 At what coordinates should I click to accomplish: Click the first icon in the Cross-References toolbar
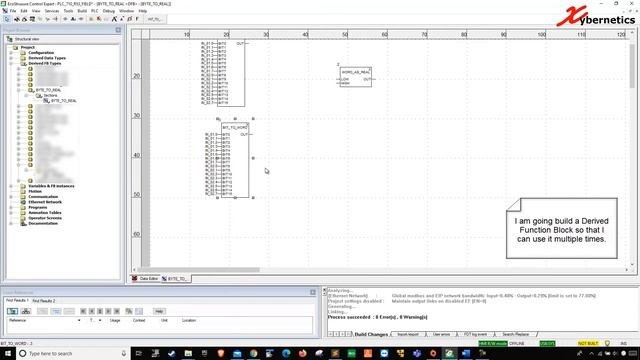click(x=13, y=311)
